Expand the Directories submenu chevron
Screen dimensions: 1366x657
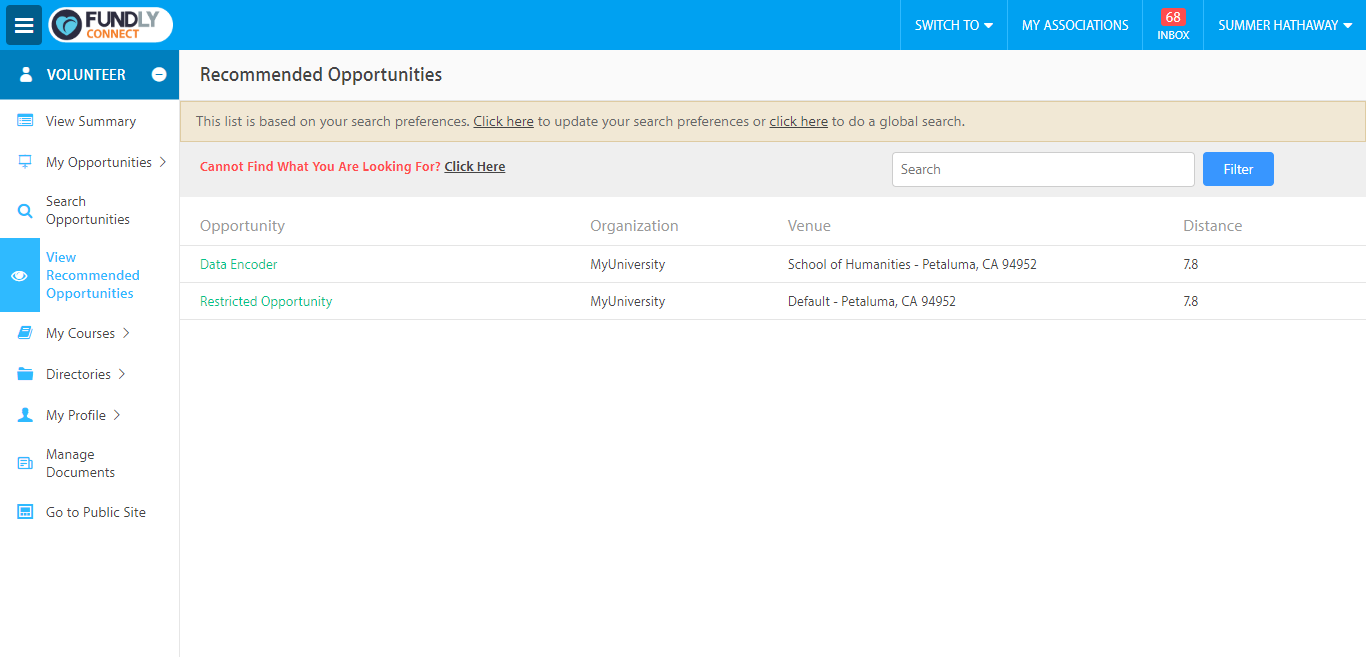point(122,374)
